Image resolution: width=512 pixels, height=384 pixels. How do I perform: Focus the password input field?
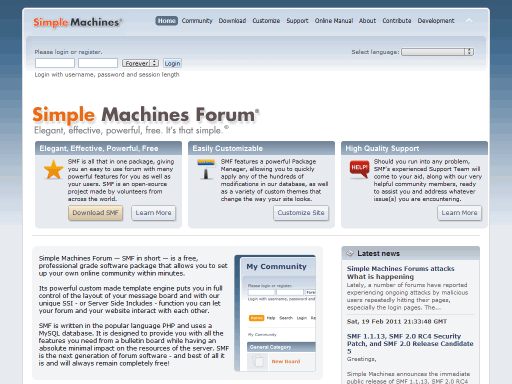point(98,63)
